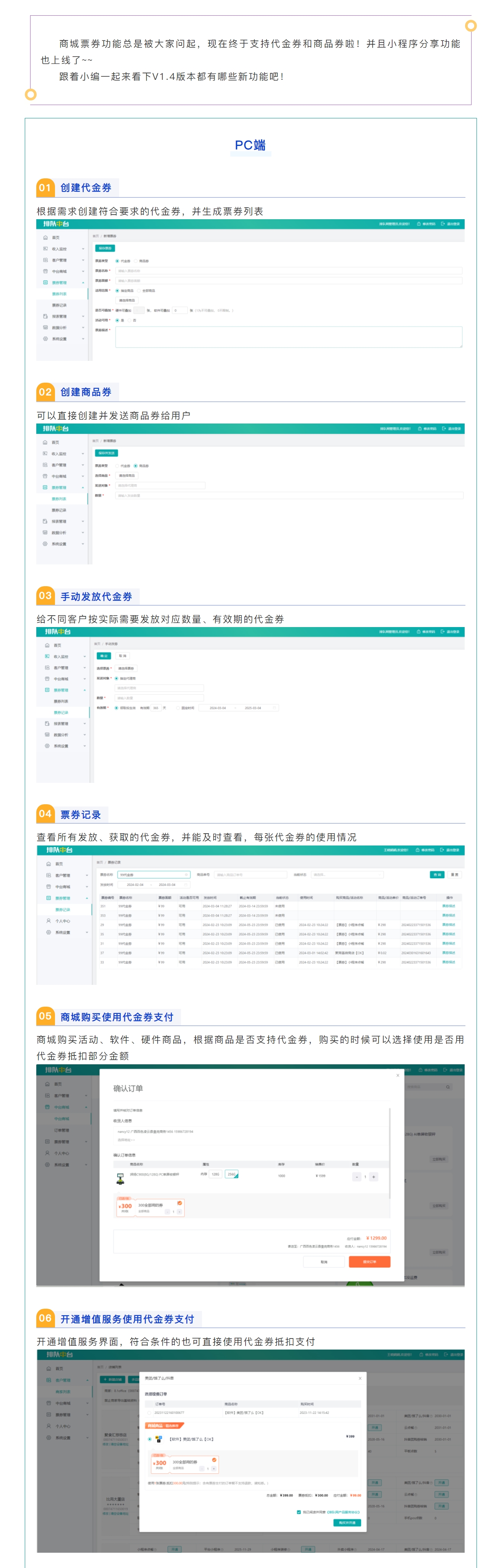Click 排队中台 logo in 创建商品券 screenshot
491x1568 pixels.
point(56,428)
